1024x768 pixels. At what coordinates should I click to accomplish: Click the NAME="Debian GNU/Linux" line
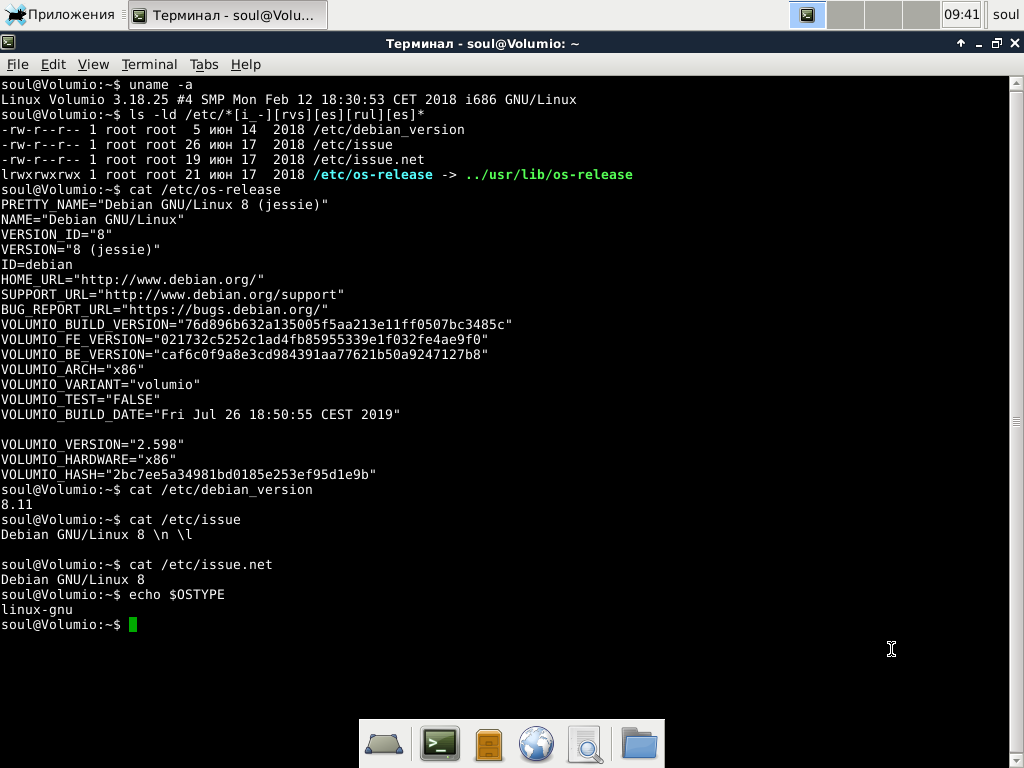pos(93,219)
